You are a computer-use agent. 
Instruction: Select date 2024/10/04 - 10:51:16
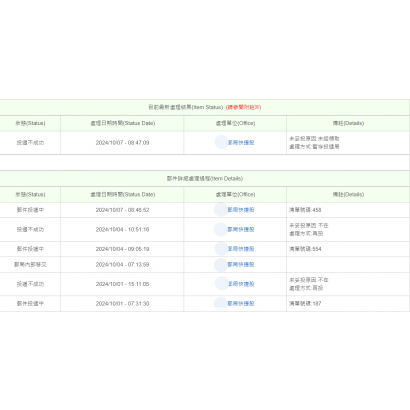[122, 230]
